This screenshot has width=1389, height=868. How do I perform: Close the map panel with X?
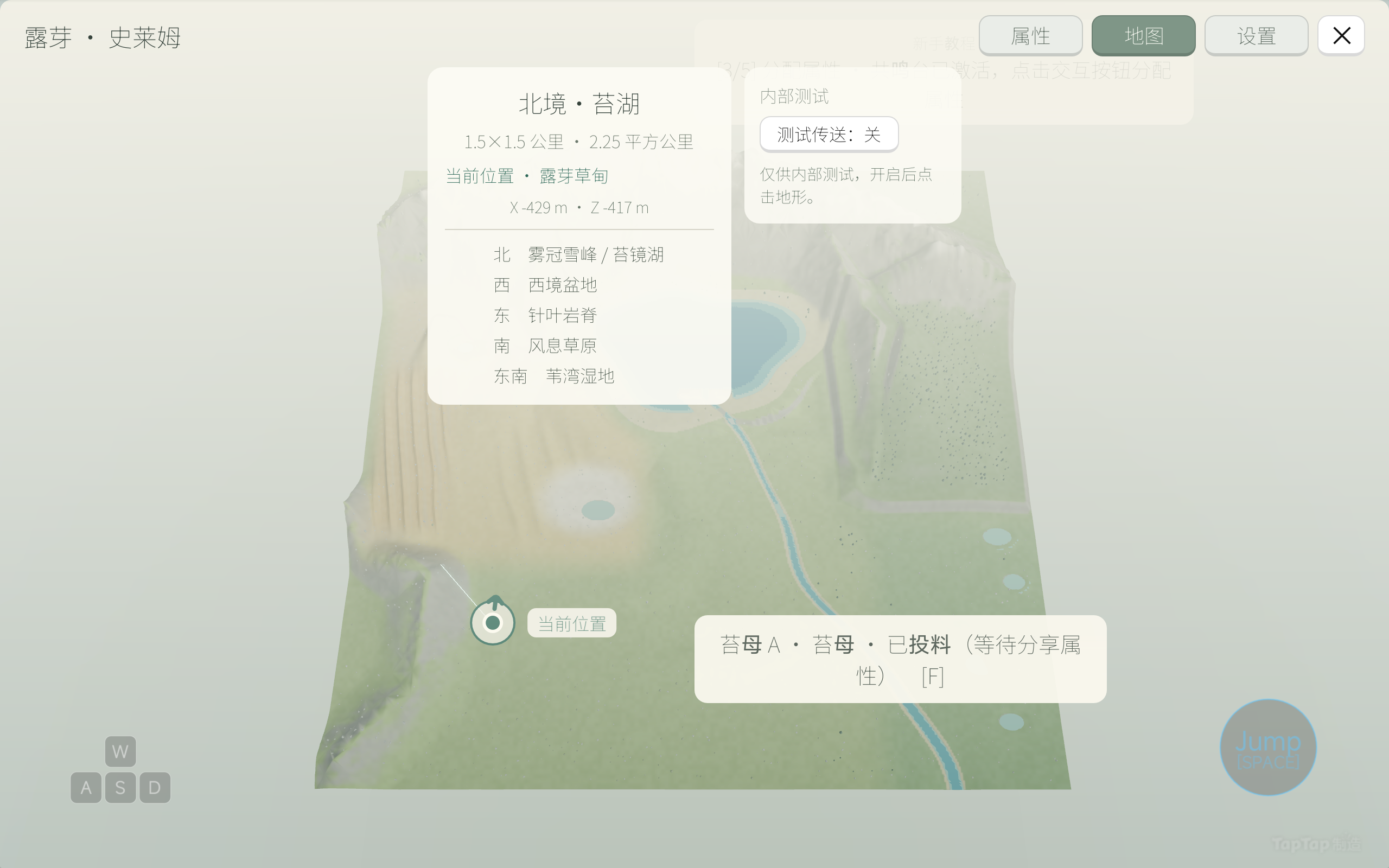[x=1341, y=36]
